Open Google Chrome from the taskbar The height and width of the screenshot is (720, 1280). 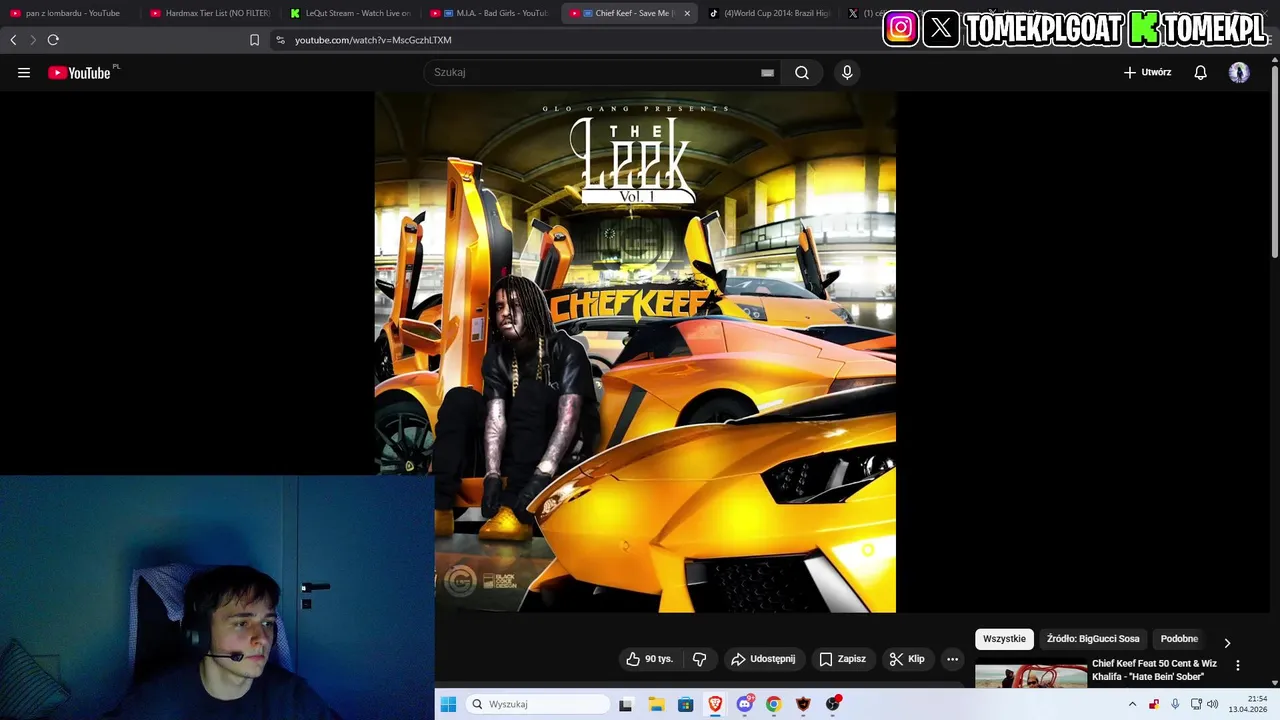[773, 704]
